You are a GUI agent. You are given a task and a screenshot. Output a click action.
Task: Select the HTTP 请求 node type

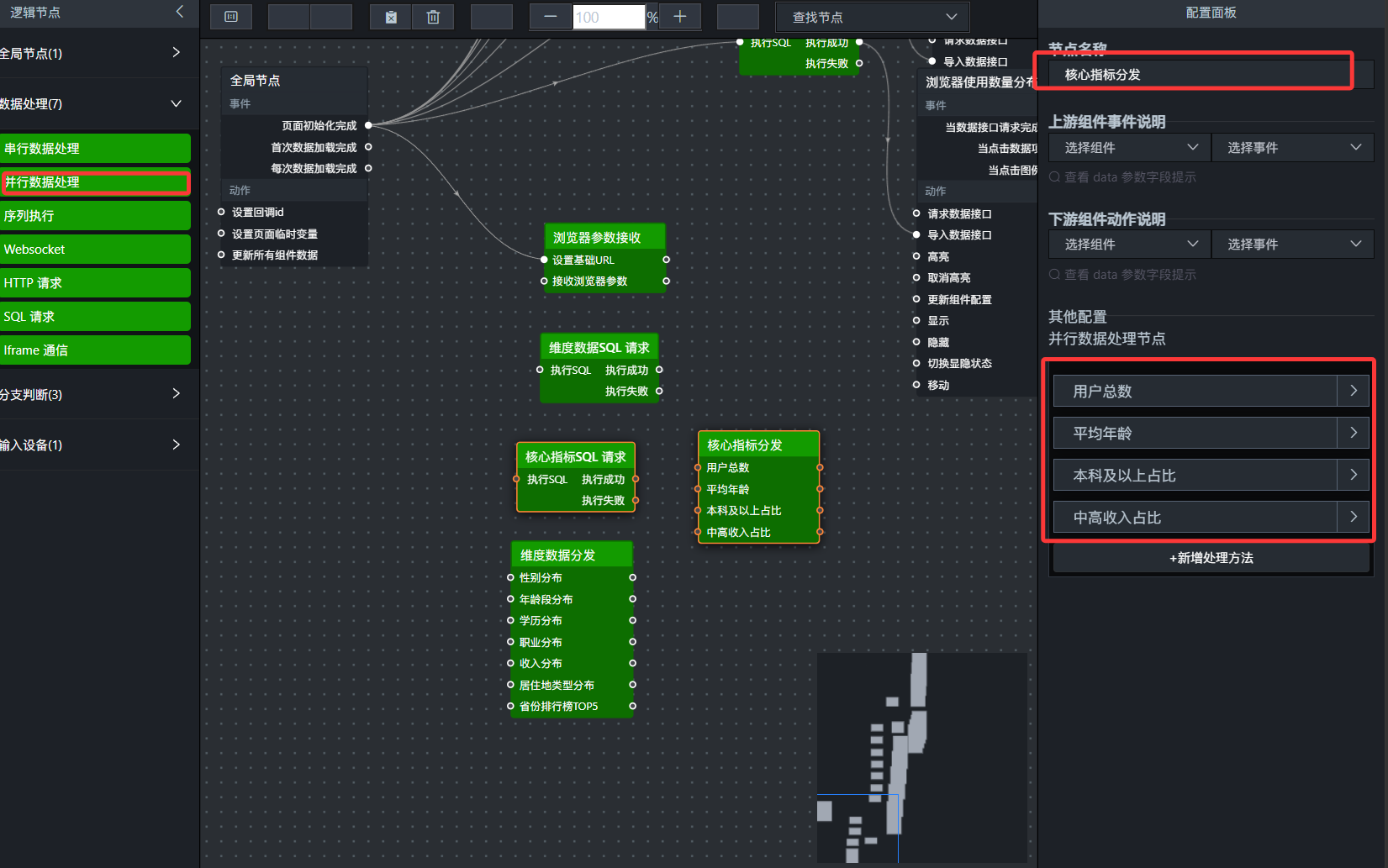click(x=95, y=283)
